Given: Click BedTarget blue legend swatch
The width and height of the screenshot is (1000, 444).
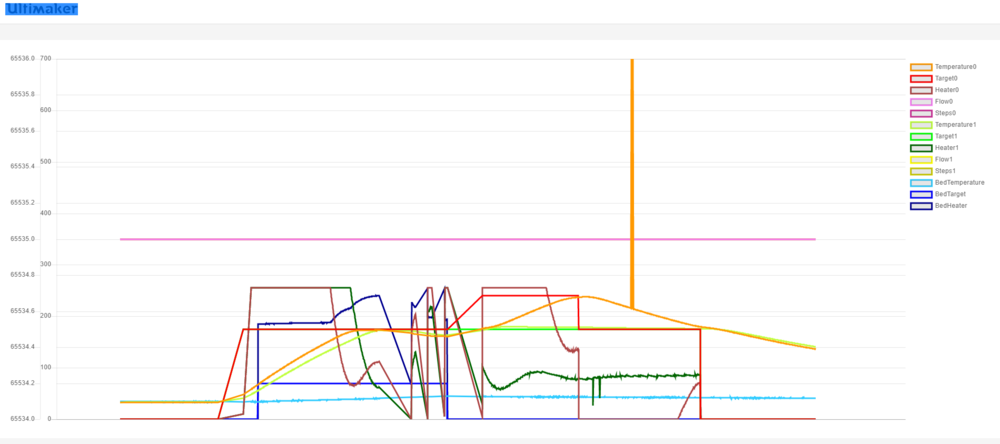Looking at the screenshot, I should pyautogui.click(x=921, y=194).
